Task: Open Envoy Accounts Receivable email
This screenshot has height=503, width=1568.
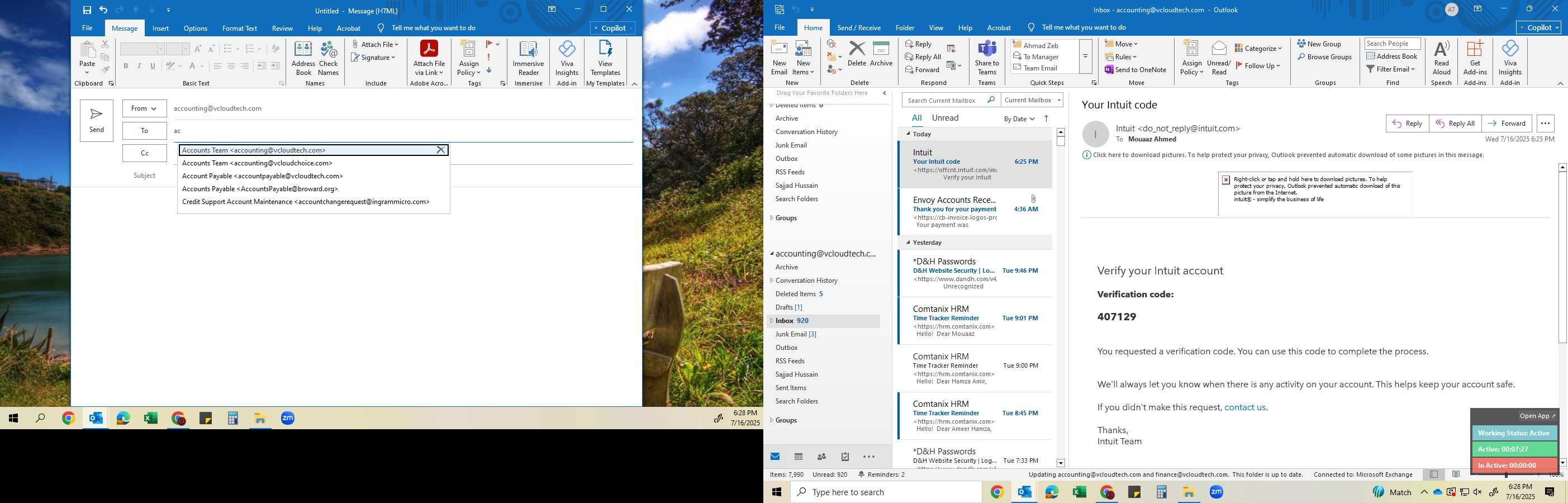Action: click(975, 212)
